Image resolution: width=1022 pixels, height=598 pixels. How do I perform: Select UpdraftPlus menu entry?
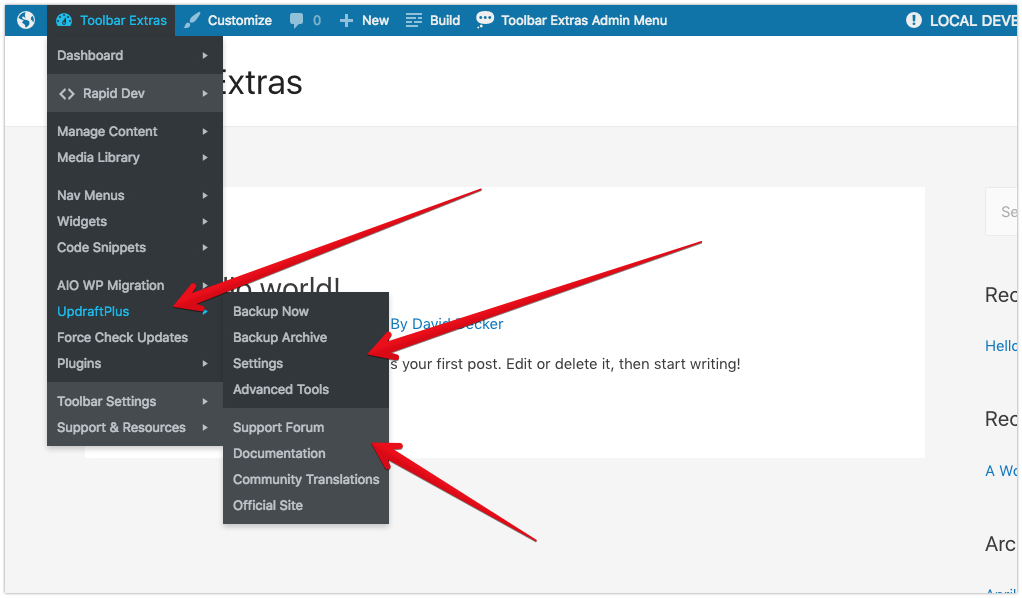click(134, 311)
